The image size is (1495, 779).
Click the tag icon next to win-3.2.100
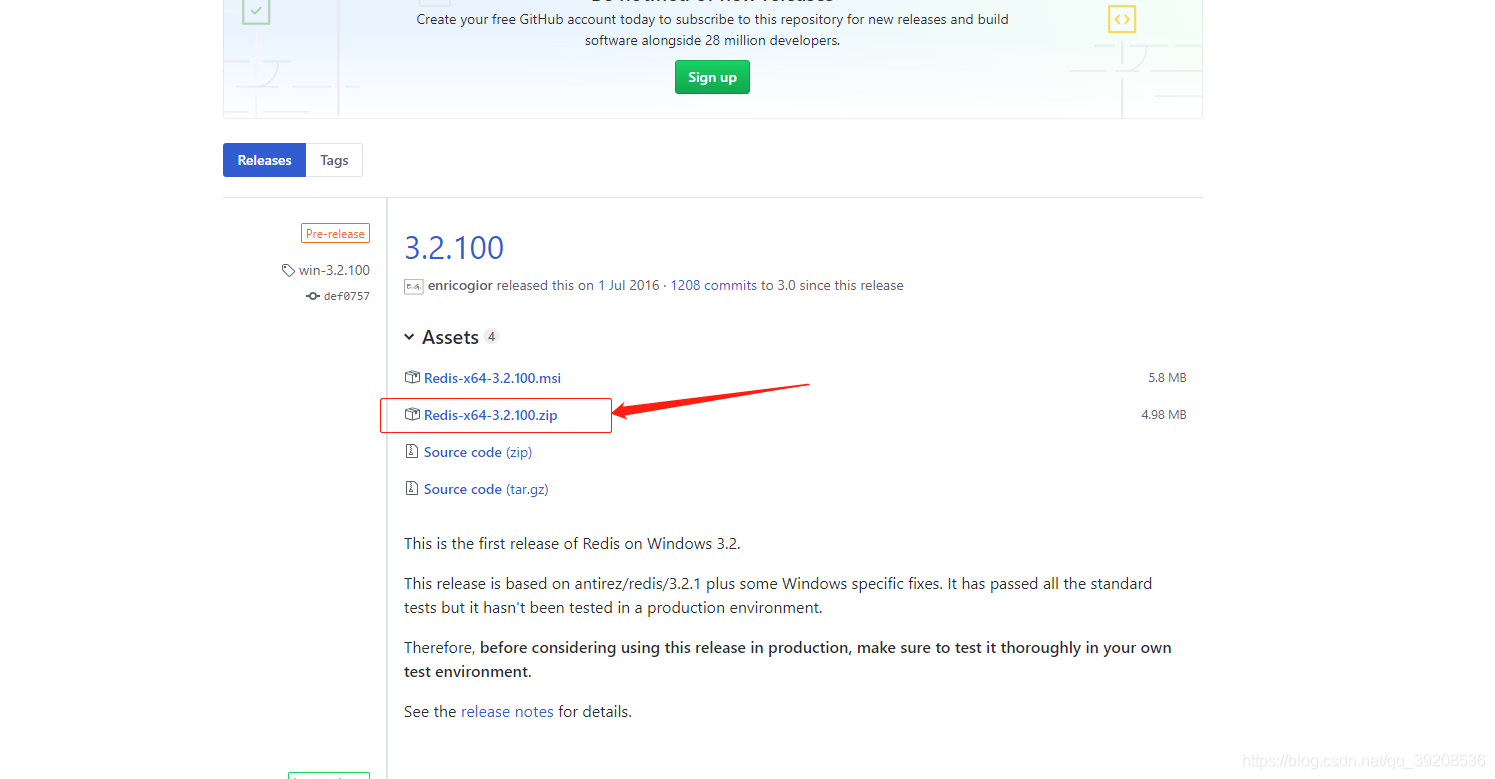pos(287,269)
